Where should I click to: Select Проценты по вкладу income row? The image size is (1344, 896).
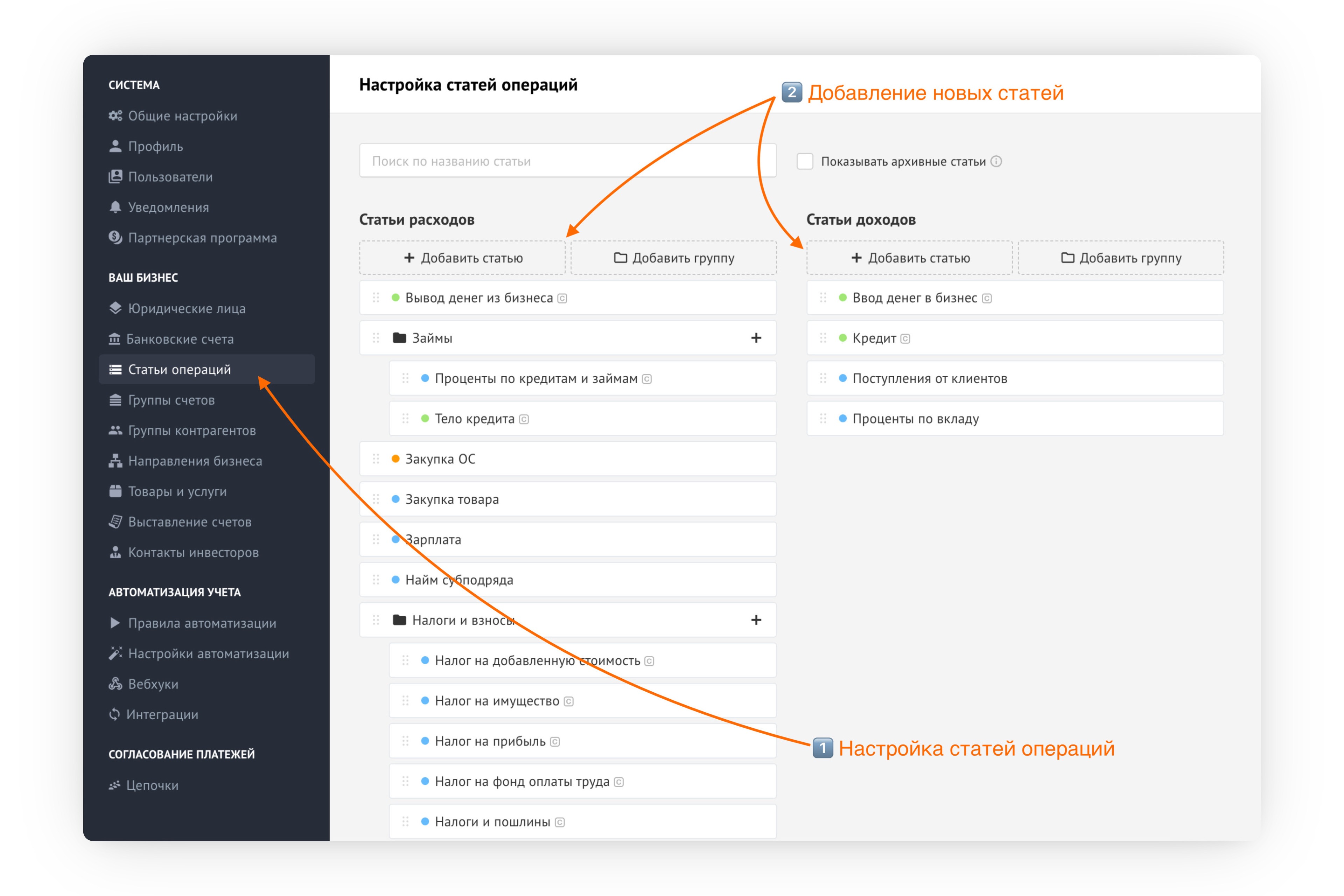1015,418
